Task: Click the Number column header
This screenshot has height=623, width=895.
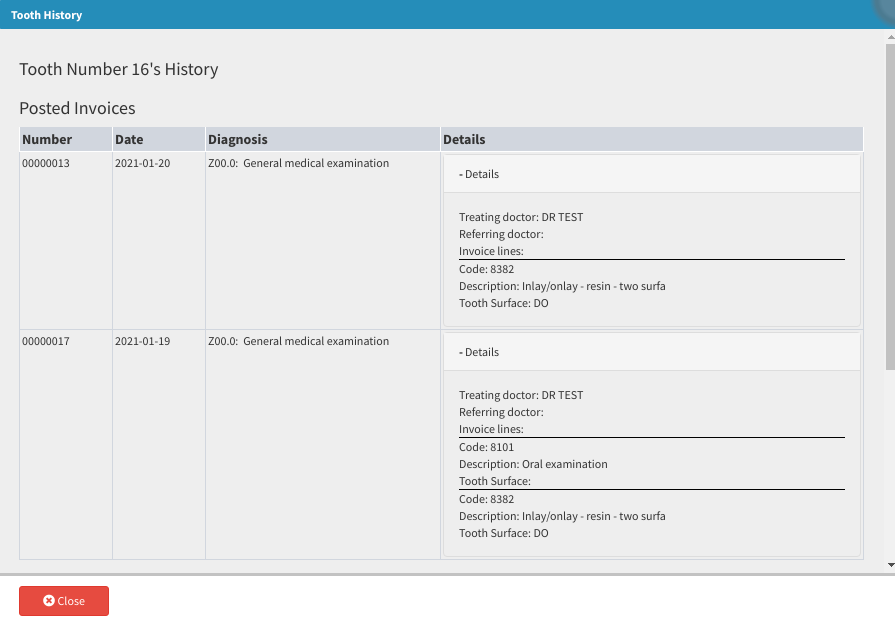Action: (x=47, y=140)
